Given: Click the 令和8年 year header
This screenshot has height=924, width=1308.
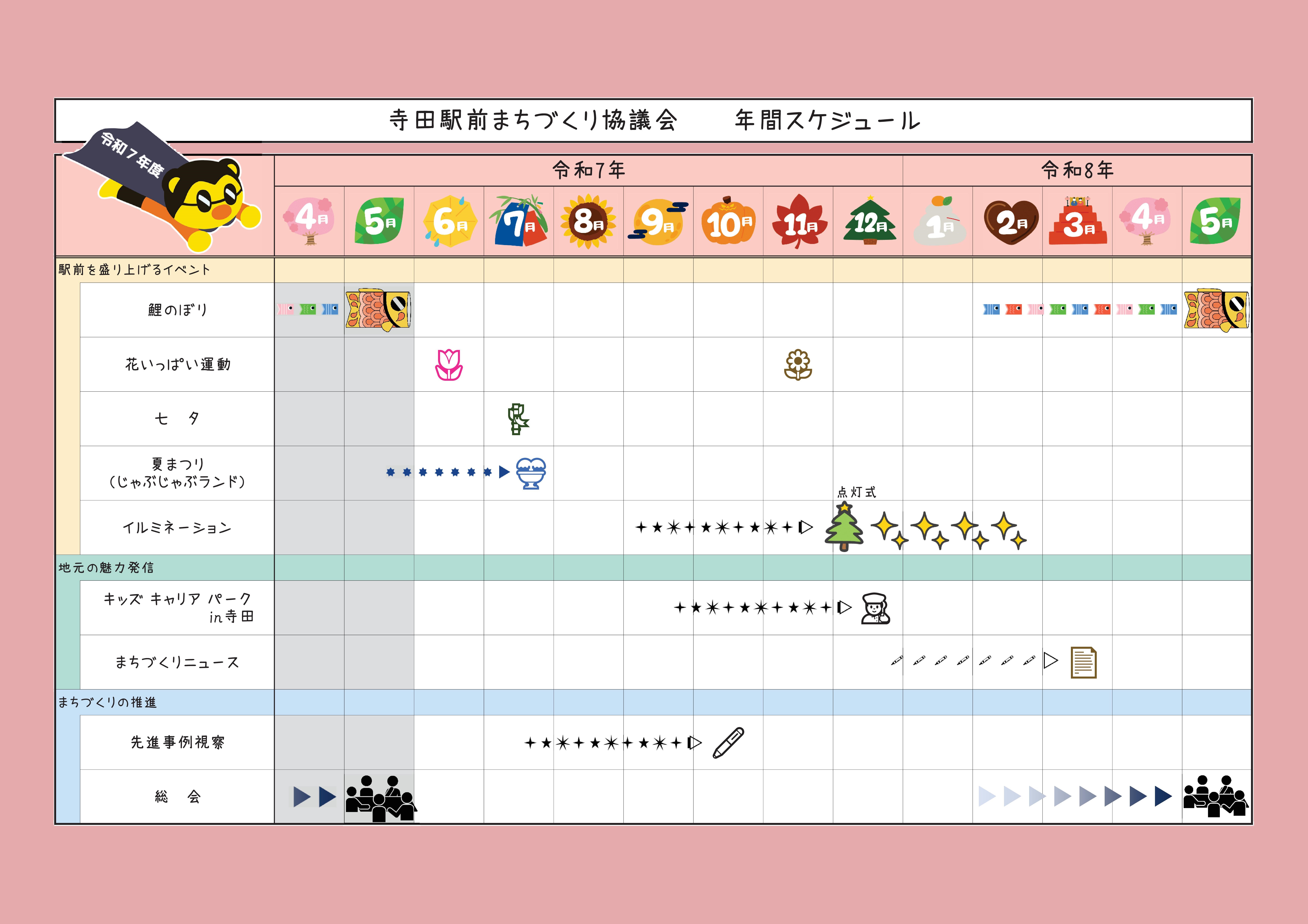Looking at the screenshot, I should tap(1077, 170).
